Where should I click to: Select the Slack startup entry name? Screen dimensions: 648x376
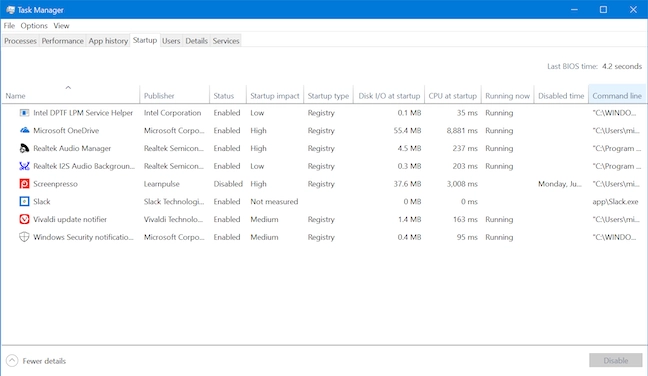pos(42,202)
